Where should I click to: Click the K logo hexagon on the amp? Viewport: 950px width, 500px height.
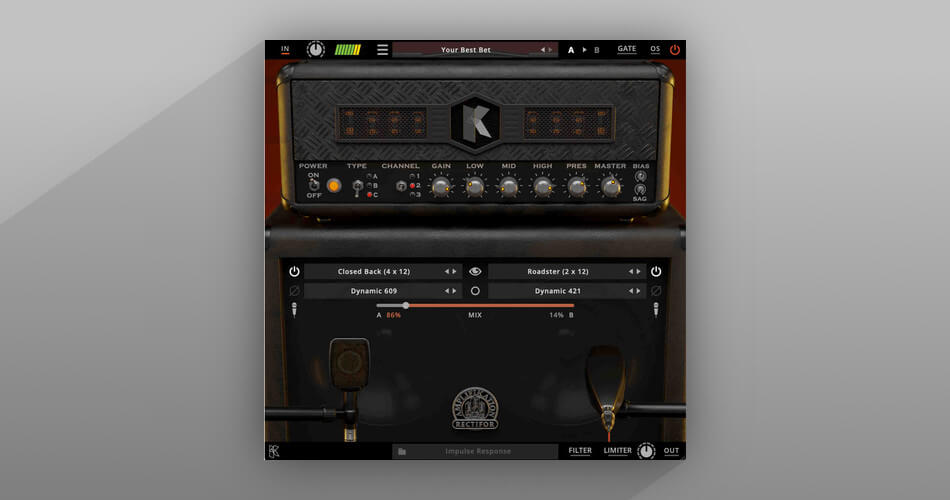(x=476, y=124)
